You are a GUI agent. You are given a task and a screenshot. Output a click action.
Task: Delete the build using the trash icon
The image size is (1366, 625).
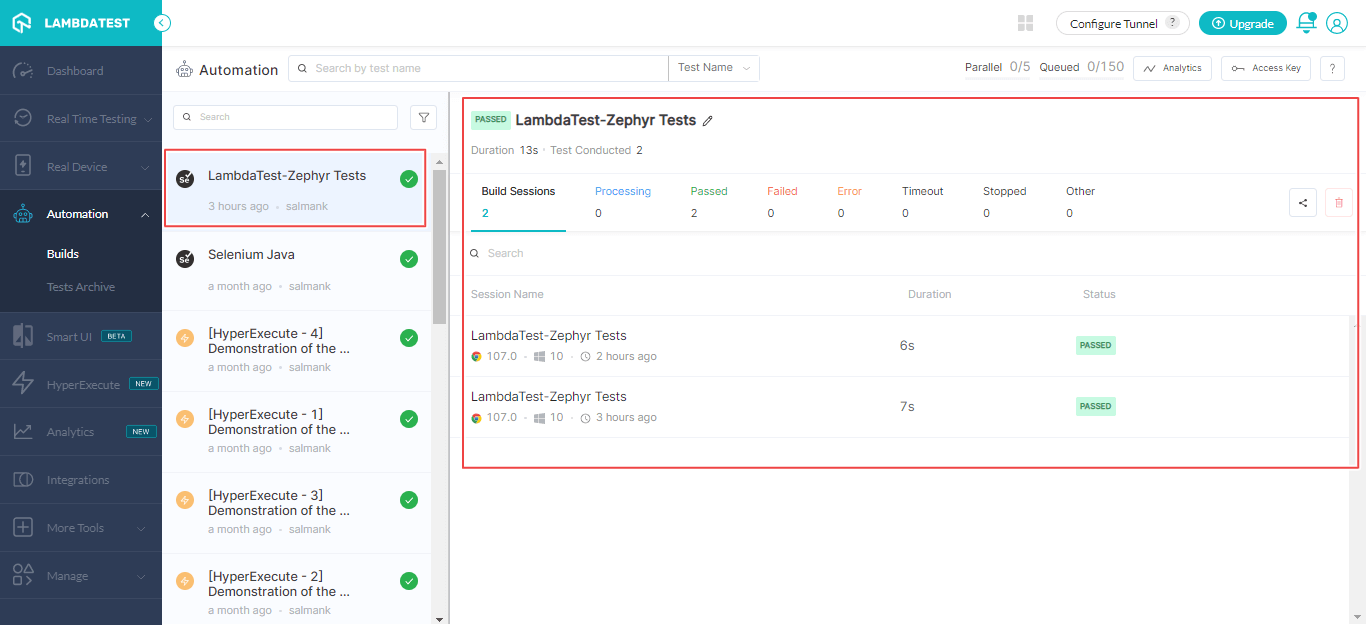click(x=1339, y=202)
